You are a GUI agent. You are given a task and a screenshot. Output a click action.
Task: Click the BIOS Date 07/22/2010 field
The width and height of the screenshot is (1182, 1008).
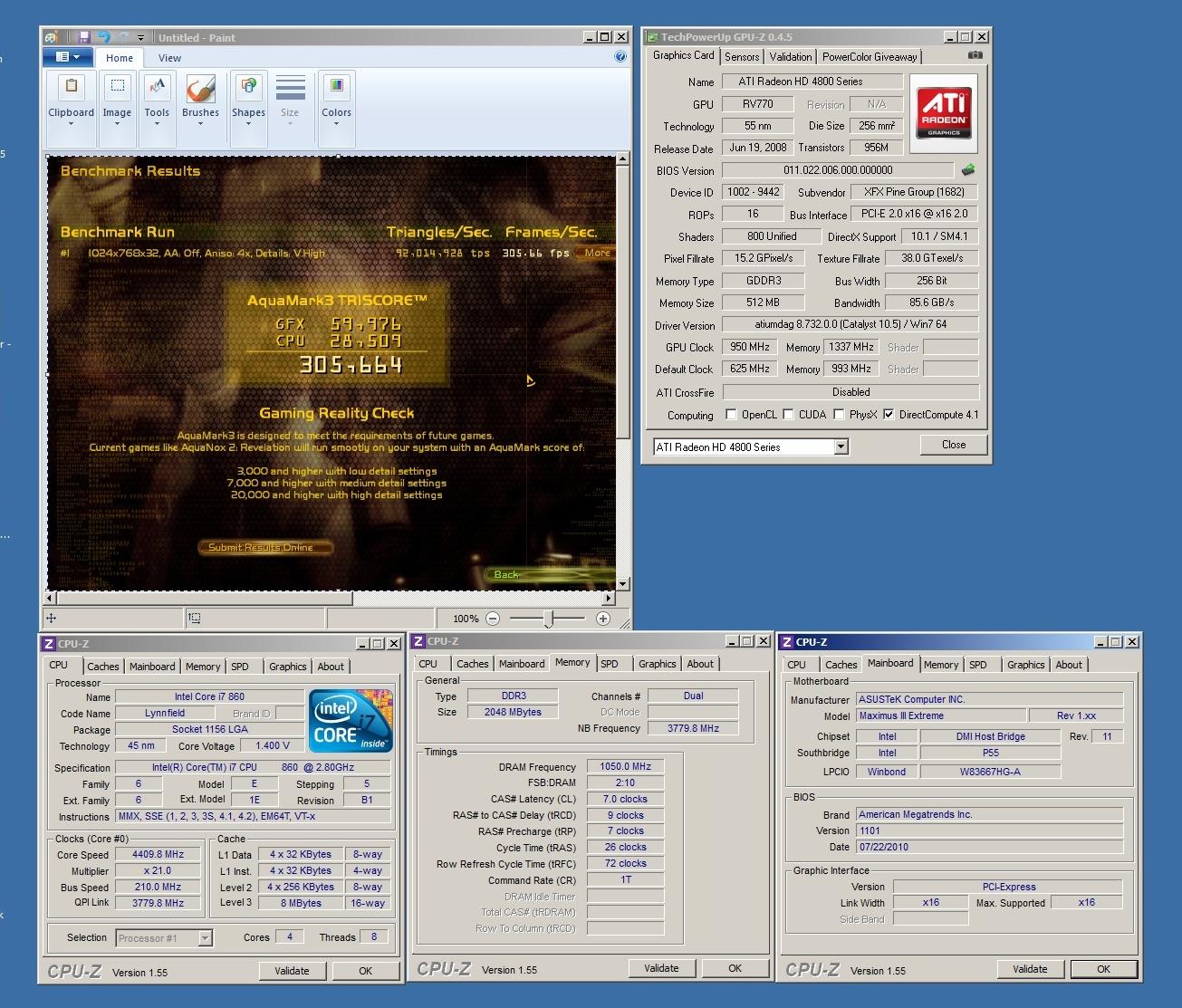click(x=990, y=847)
